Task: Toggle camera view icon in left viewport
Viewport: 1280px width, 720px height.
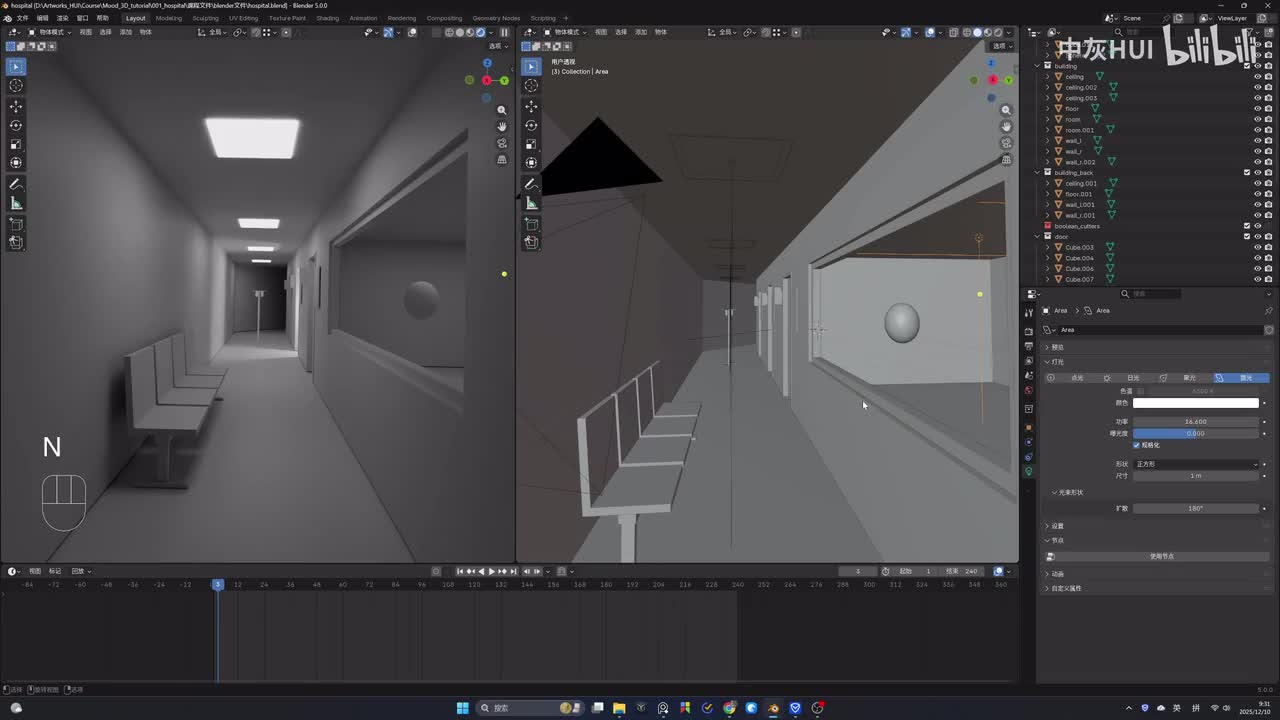Action: coord(502,143)
